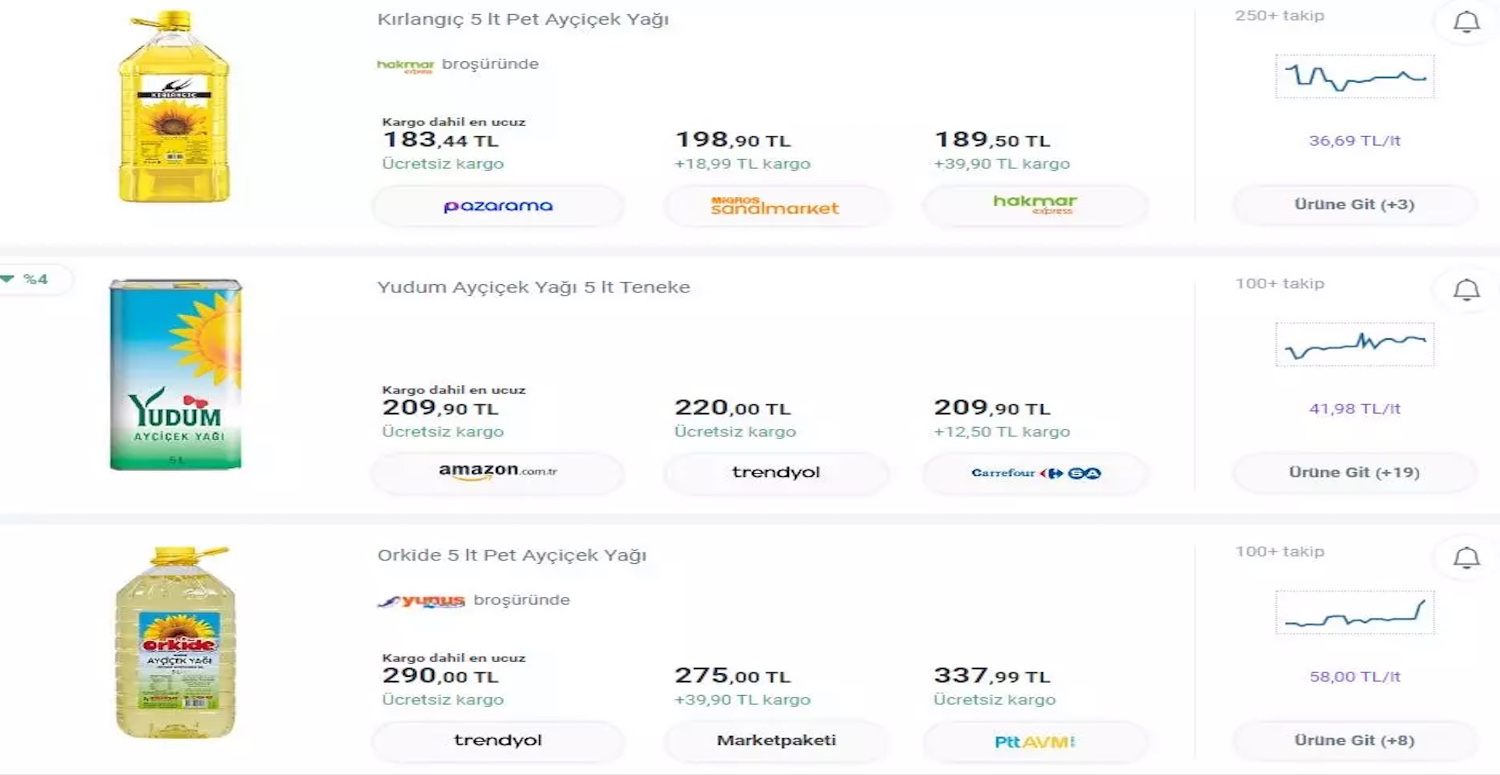Toggle notification bell for Yudum Ayçiçek Yağı
Screen dimensions: 1500x775
(1466, 290)
